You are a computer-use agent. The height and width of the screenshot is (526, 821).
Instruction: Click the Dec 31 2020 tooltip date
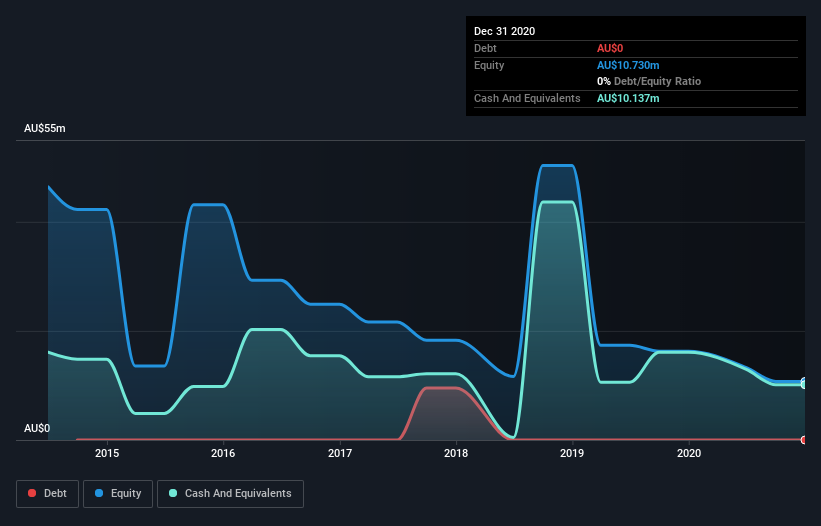[504, 31]
